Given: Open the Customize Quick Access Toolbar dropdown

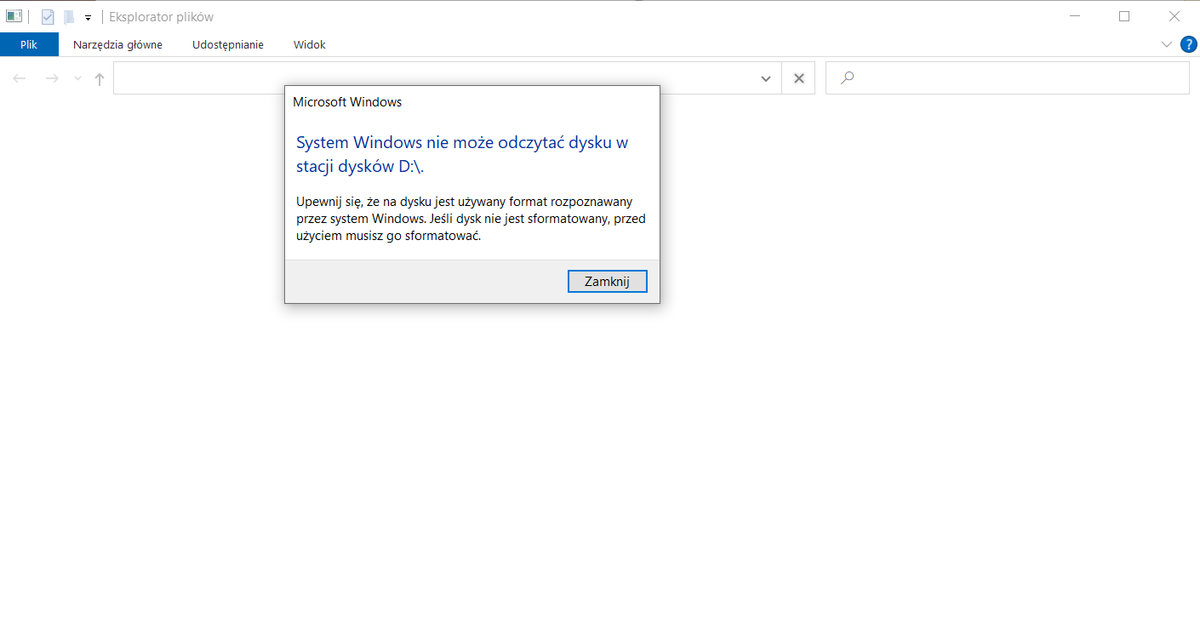Looking at the screenshot, I should (x=88, y=17).
